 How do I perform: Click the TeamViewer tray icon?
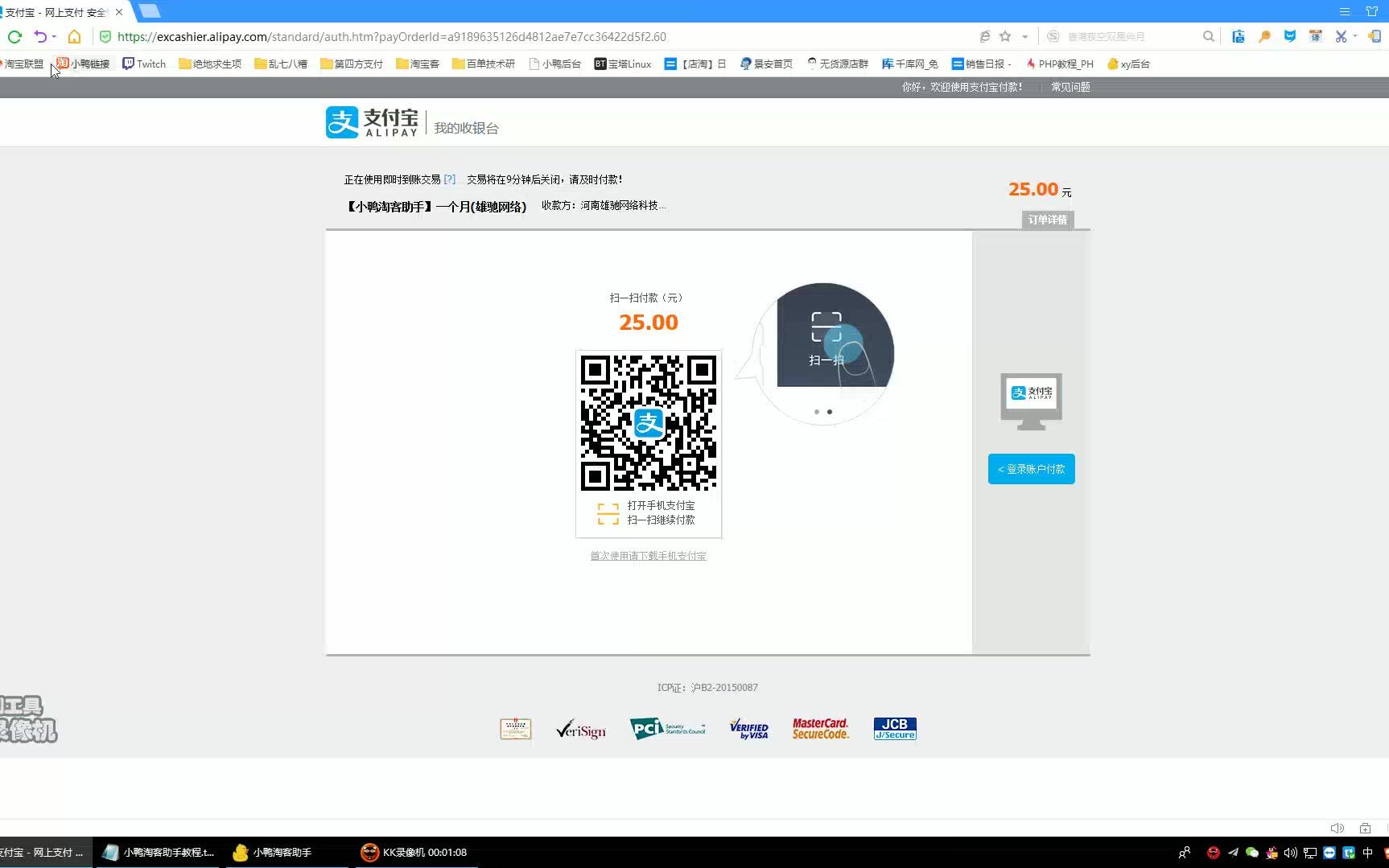[x=1329, y=853]
